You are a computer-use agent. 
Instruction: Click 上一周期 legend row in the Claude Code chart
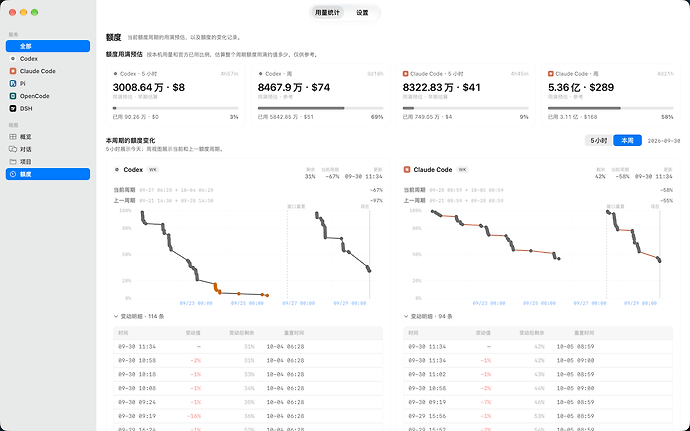pyautogui.click(x=538, y=200)
